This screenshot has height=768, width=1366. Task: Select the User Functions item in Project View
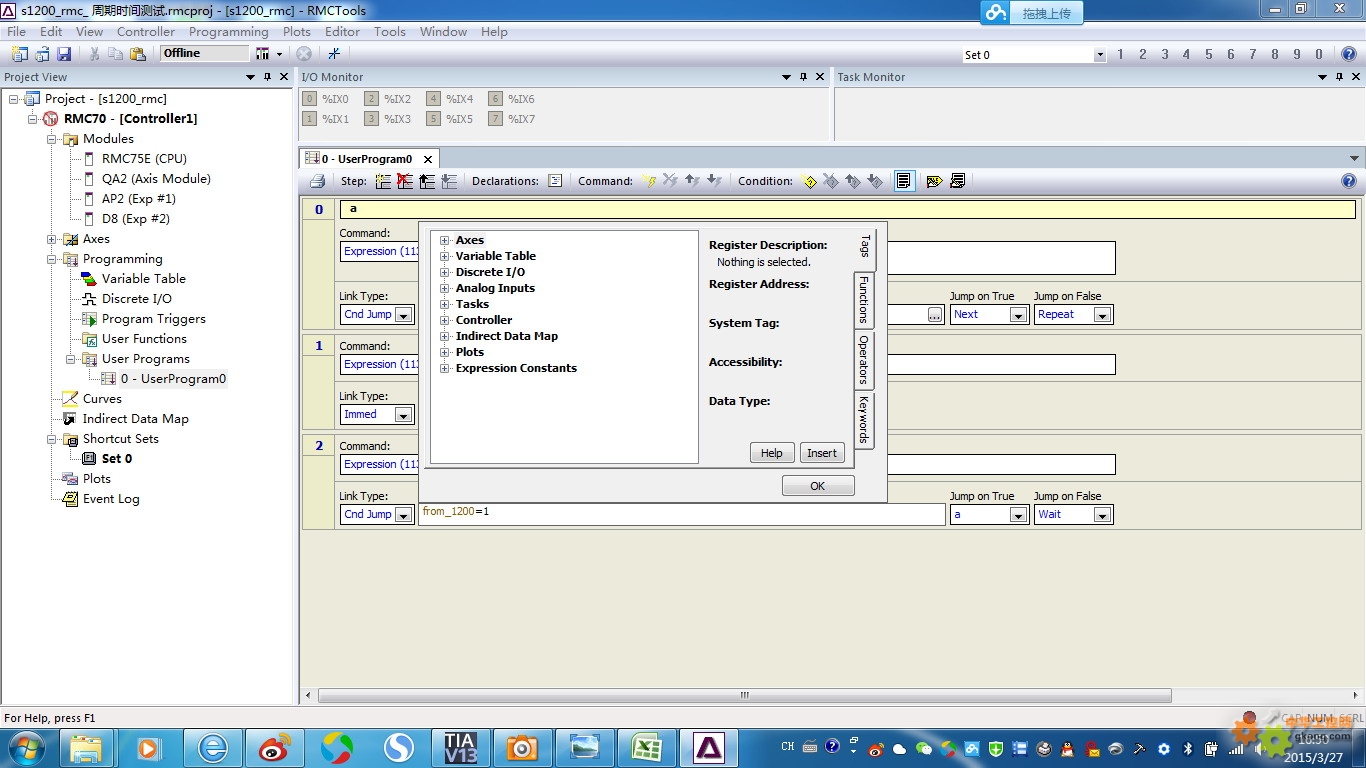pyautogui.click(x=144, y=339)
